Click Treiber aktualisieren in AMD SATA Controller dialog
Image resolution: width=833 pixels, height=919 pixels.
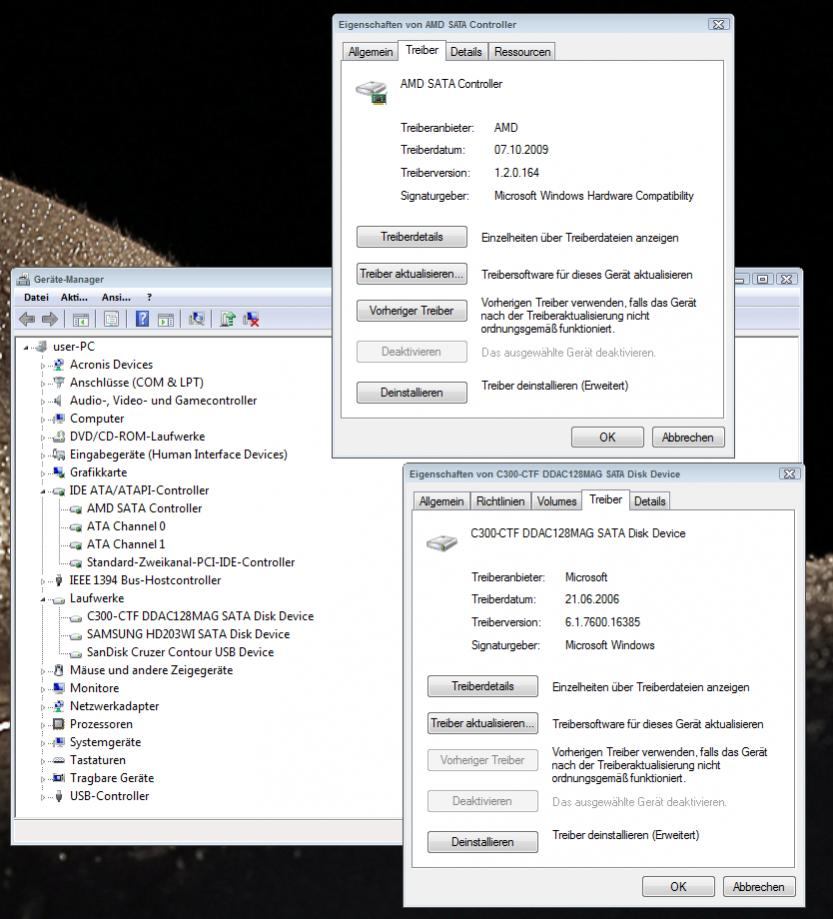(412, 274)
